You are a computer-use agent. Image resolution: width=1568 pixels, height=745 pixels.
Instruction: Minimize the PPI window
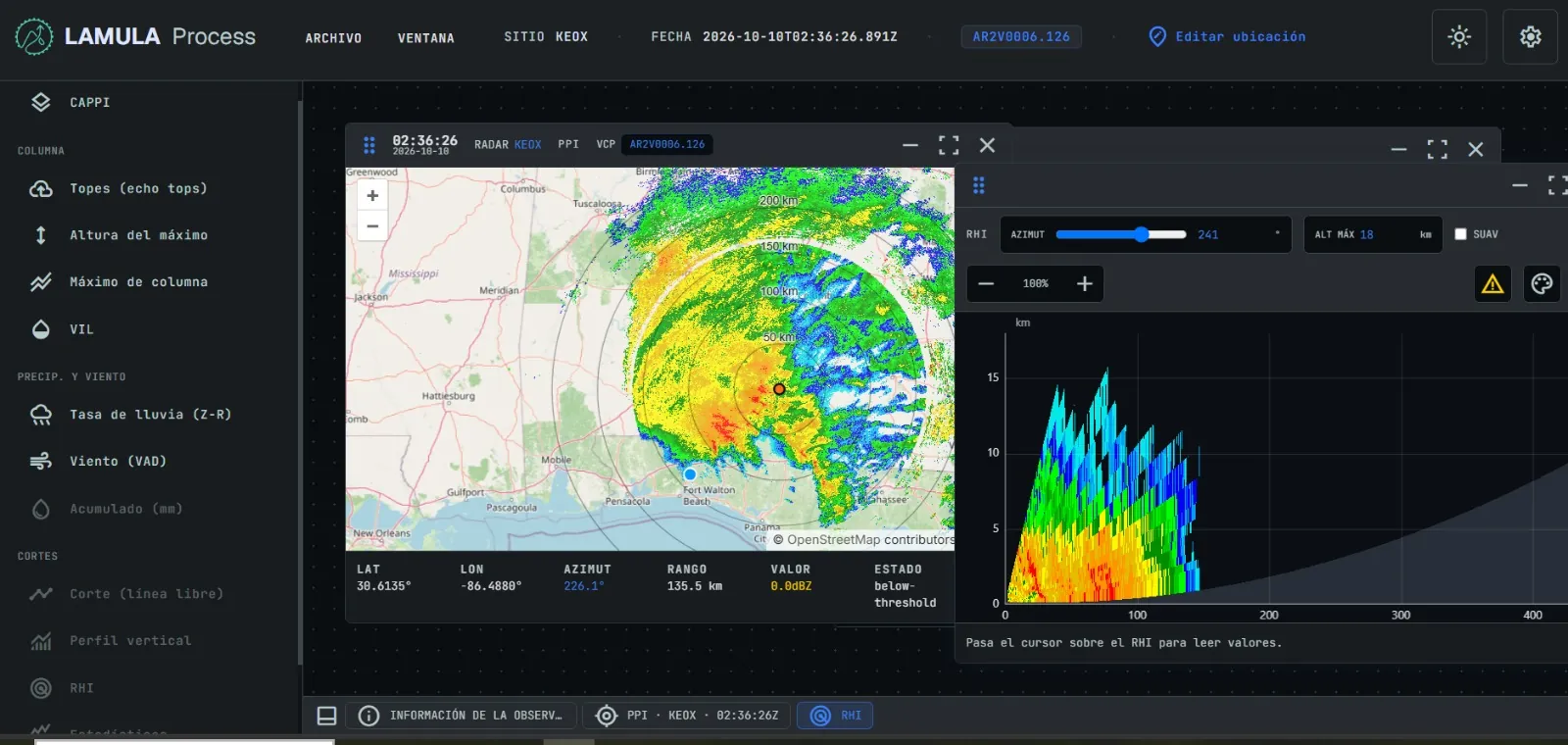(x=910, y=145)
